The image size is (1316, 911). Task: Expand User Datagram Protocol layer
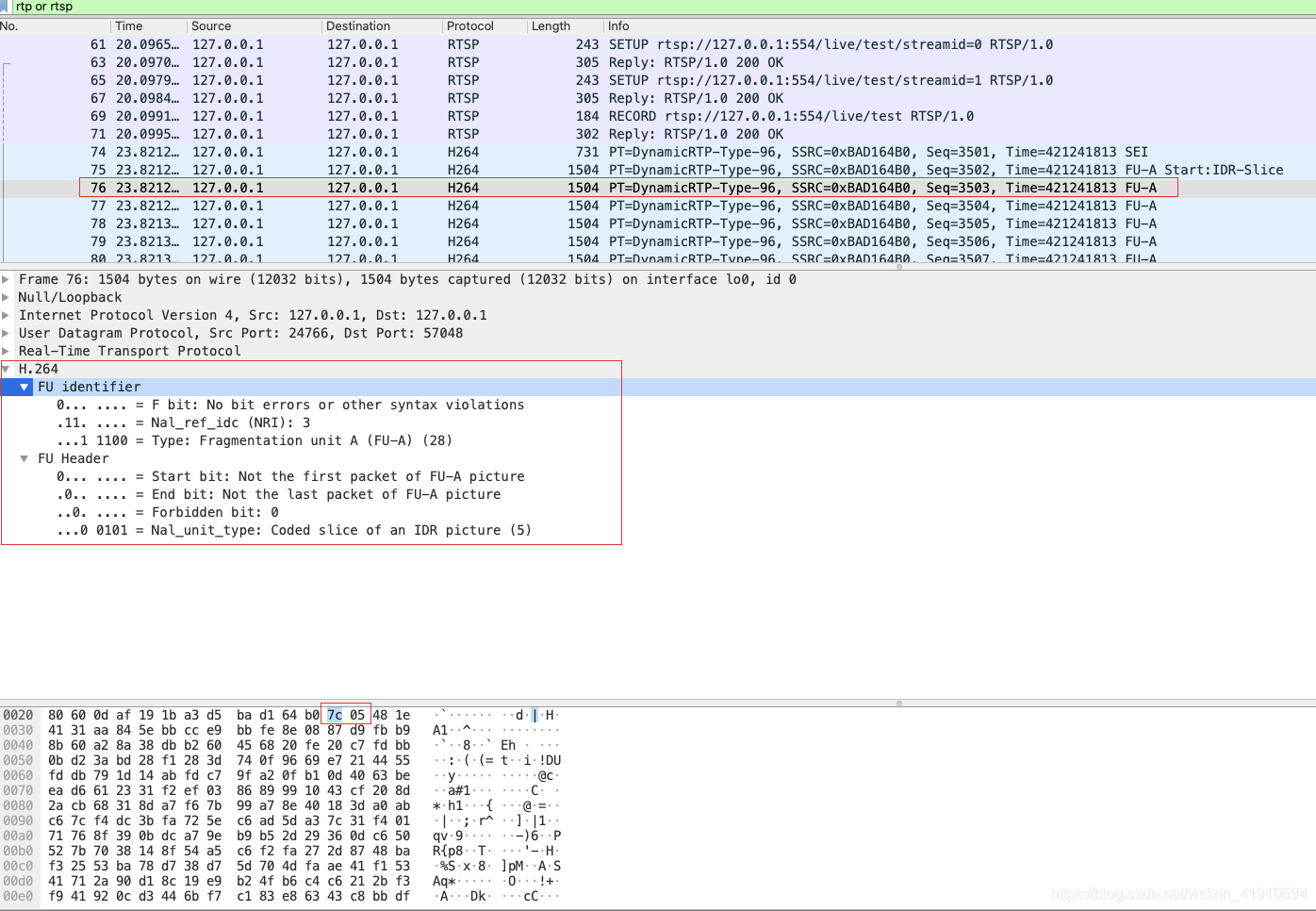tap(6, 333)
